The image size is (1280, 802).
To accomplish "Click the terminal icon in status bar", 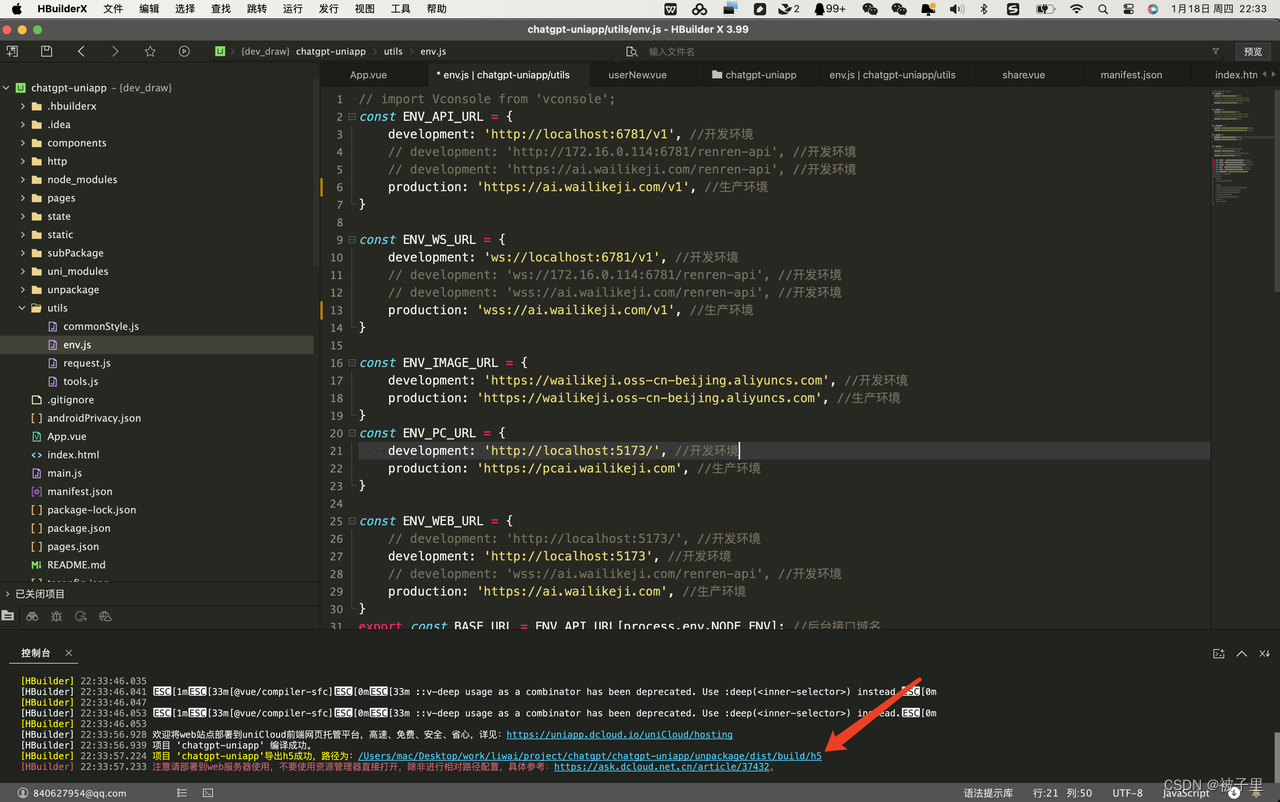I will 208,793.
